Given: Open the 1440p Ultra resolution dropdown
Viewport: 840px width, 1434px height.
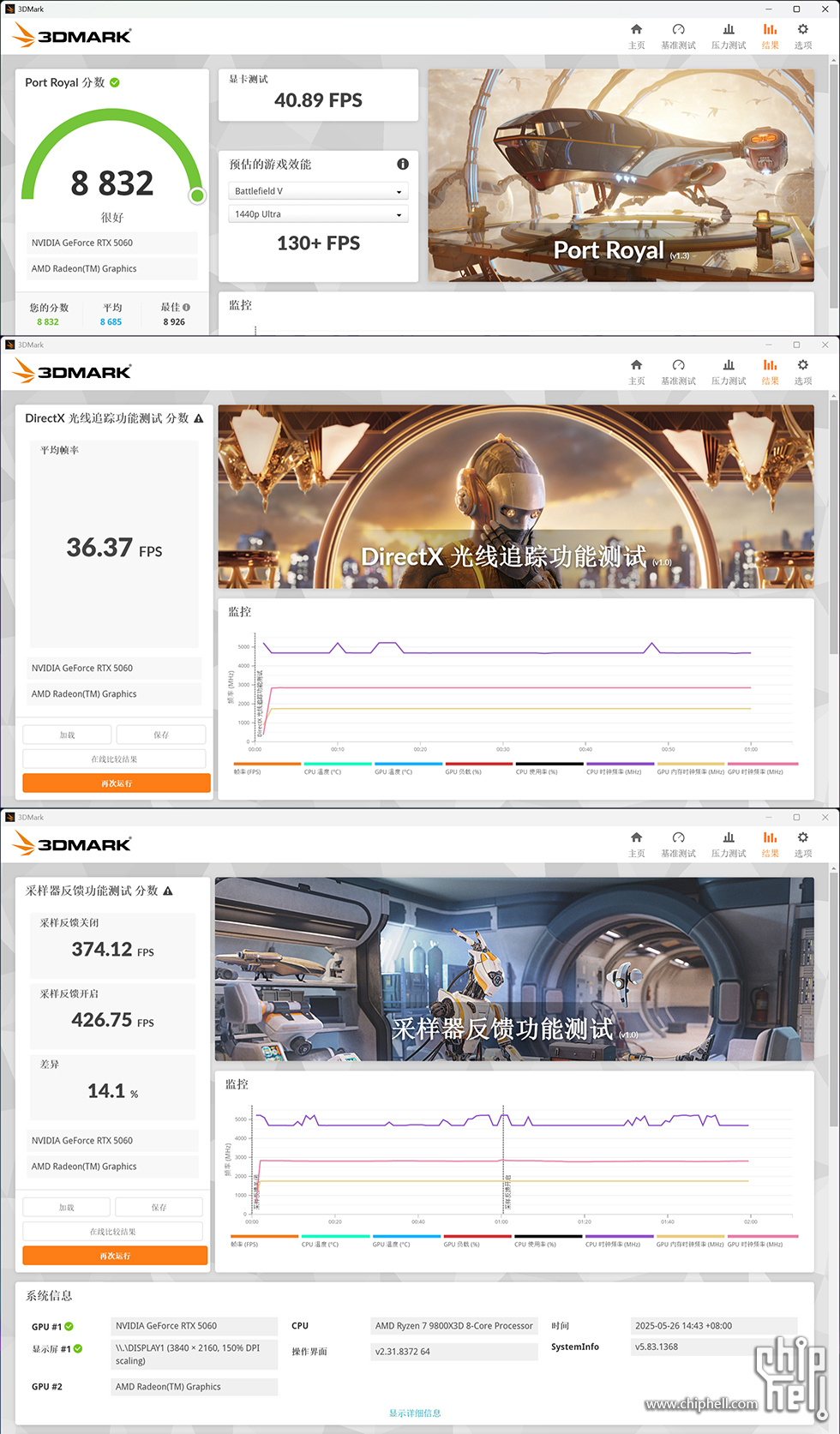Looking at the screenshot, I should (318, 214).
